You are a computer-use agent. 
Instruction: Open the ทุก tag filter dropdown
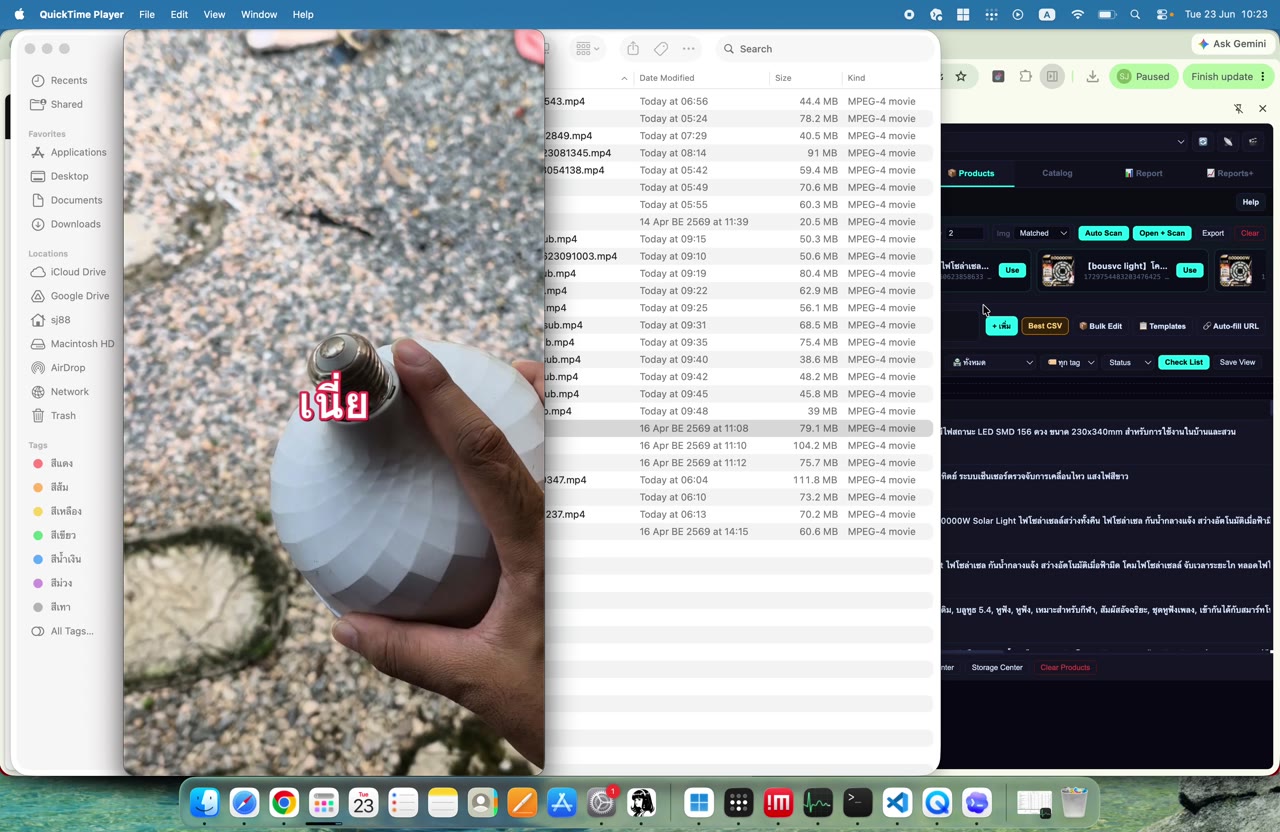click(1071, 362)
